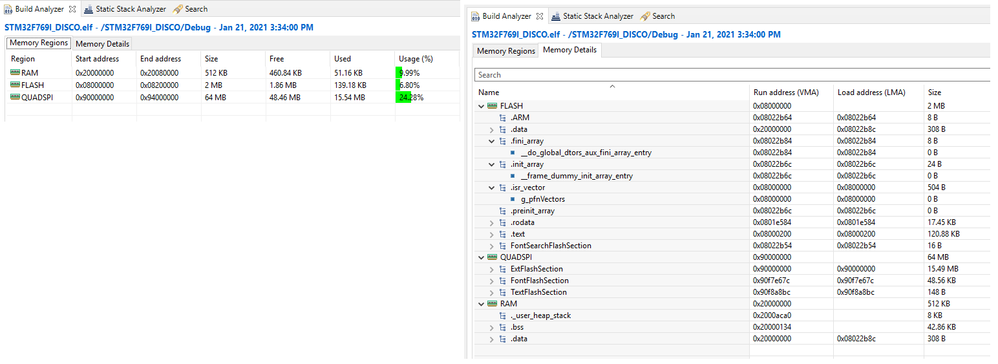This screenshot has height=364, width=998.
Task: Collapse the FLASH node in Memory Details
Action: 481,106
